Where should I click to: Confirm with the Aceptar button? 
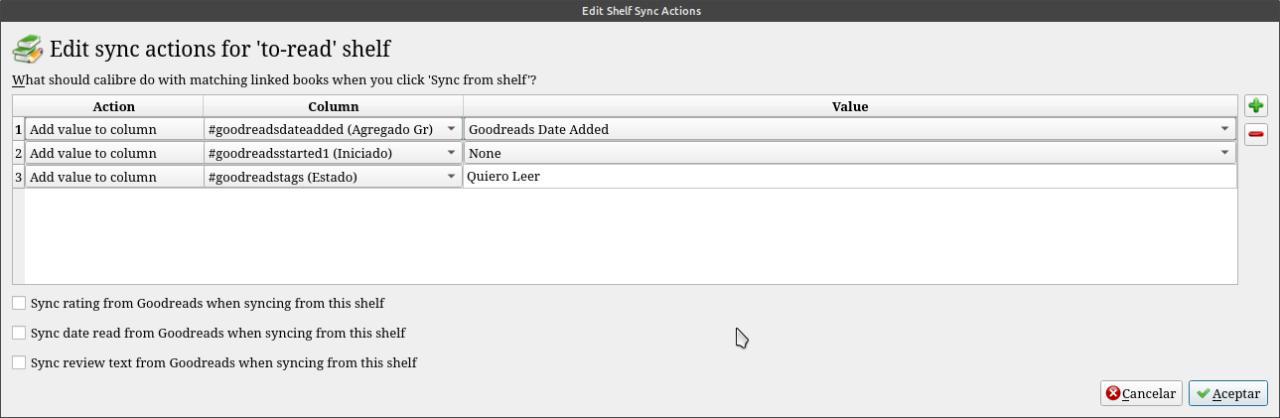[x=1228, y=394]
